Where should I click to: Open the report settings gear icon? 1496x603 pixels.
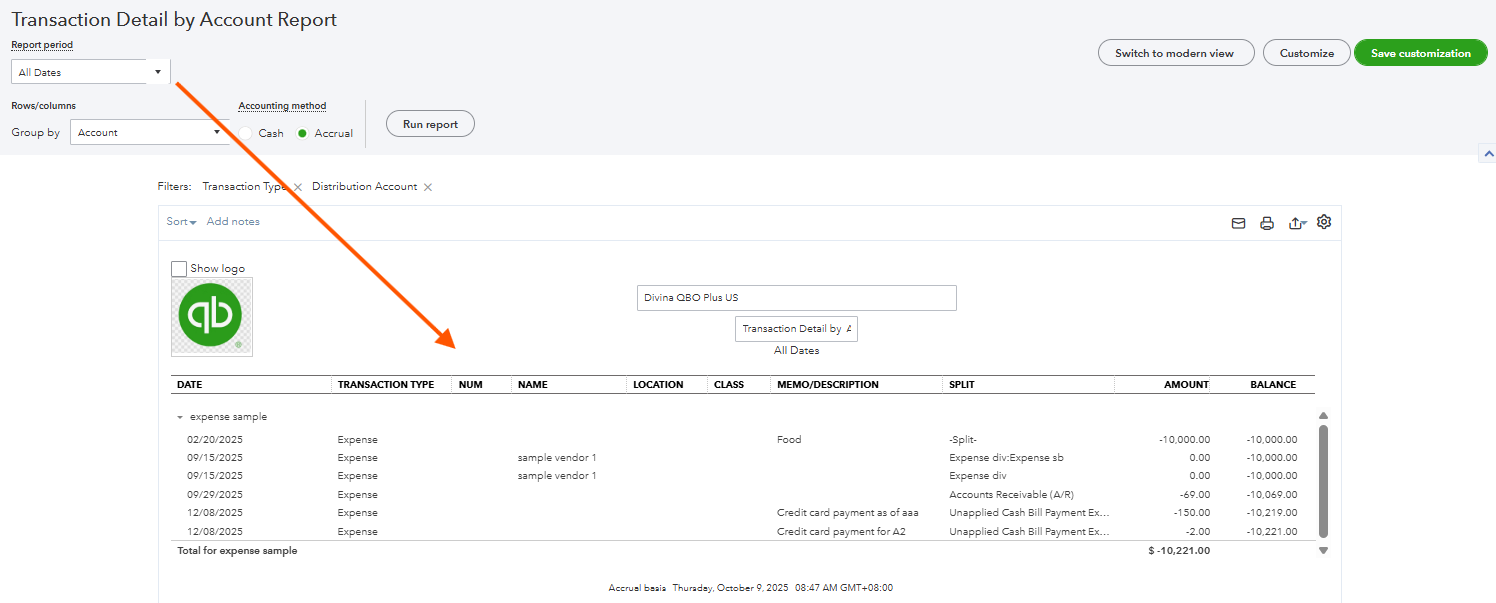1324,222
